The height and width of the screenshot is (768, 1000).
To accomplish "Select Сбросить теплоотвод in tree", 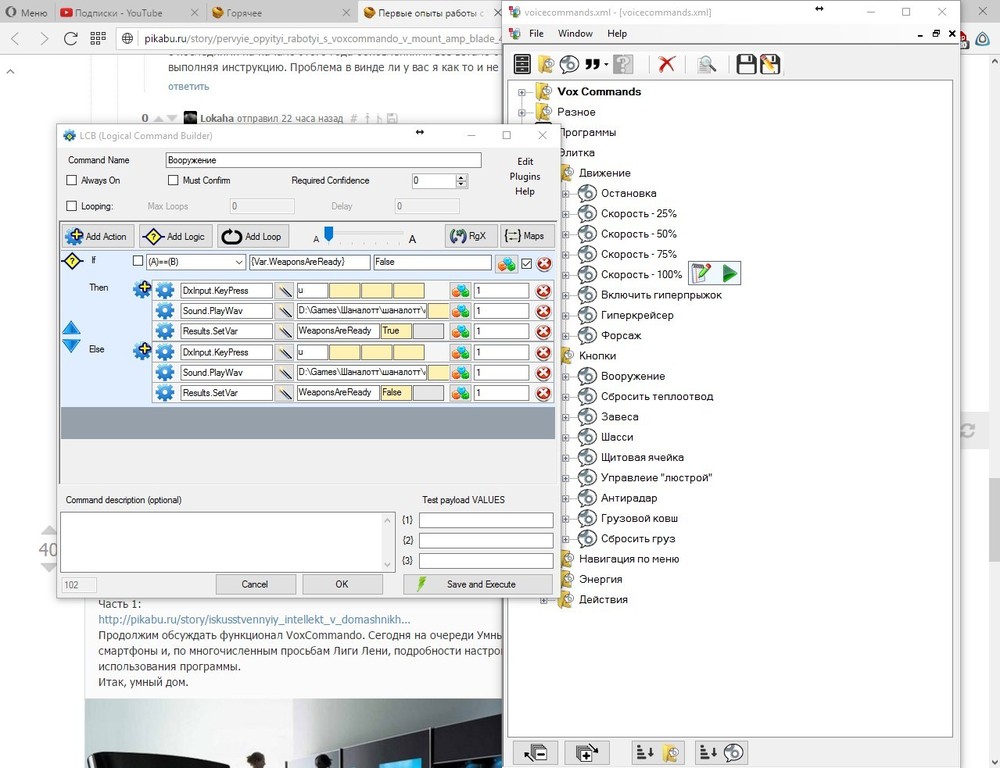I will click(657, 397).
